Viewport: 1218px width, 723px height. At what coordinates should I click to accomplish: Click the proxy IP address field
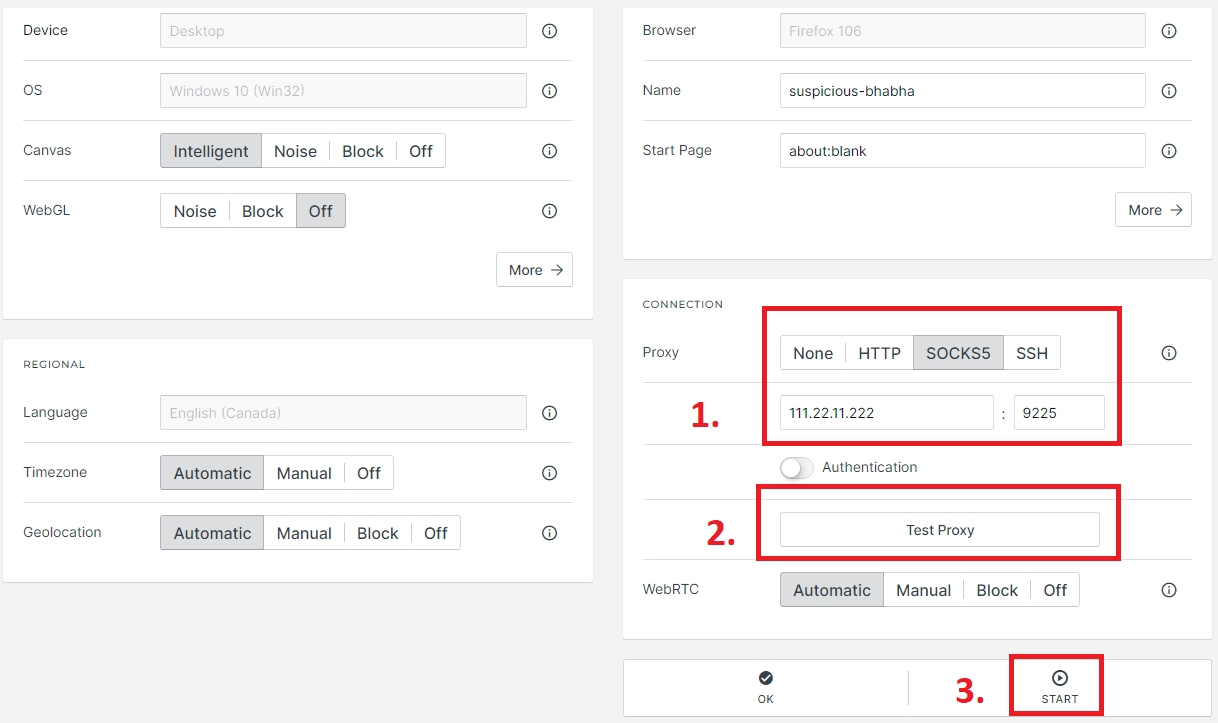886,413
